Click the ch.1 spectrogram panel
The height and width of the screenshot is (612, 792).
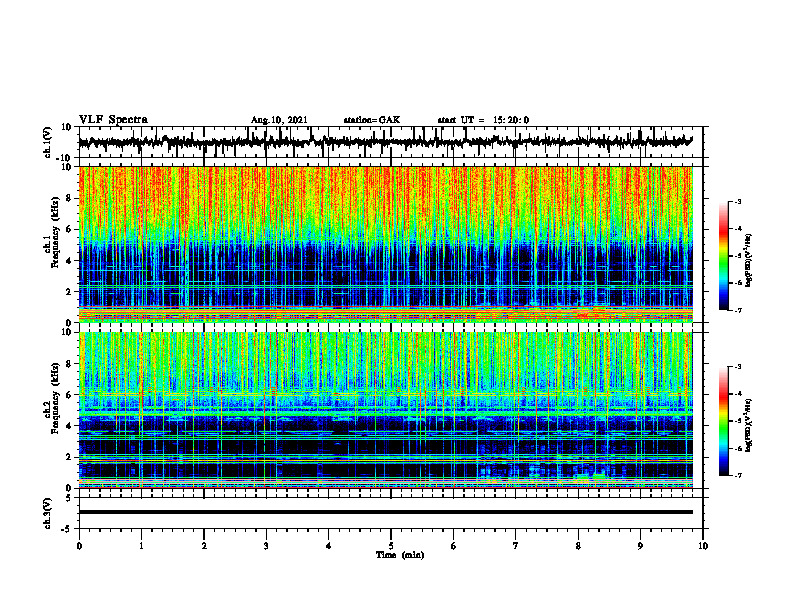pos(385,244)
